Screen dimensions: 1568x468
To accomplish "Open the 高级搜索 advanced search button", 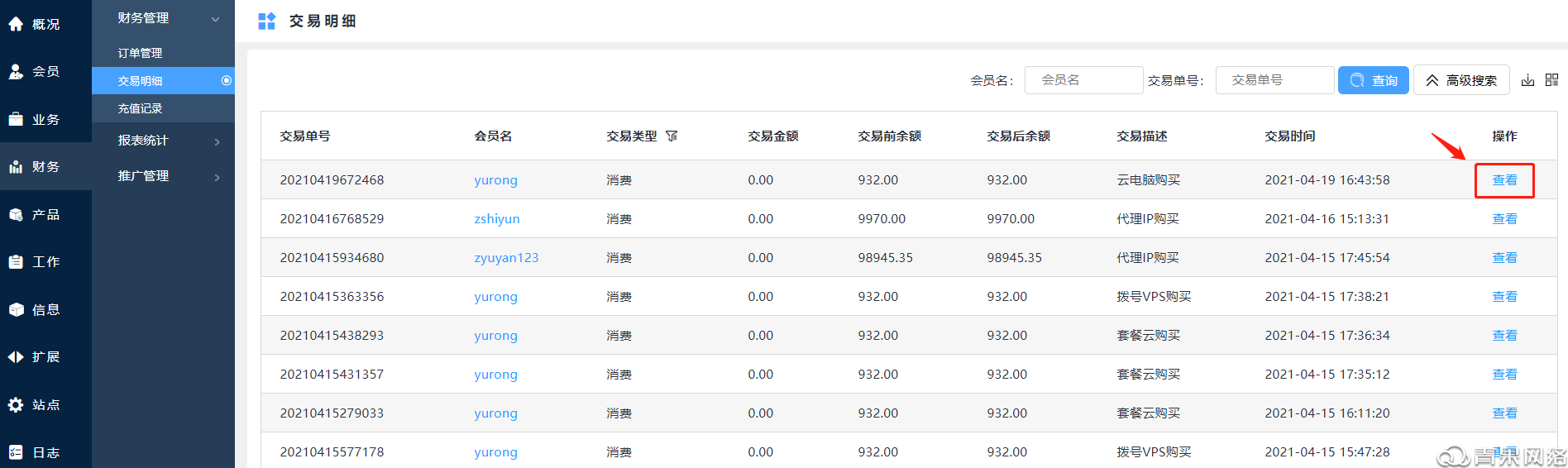I will click(1461, 80).
